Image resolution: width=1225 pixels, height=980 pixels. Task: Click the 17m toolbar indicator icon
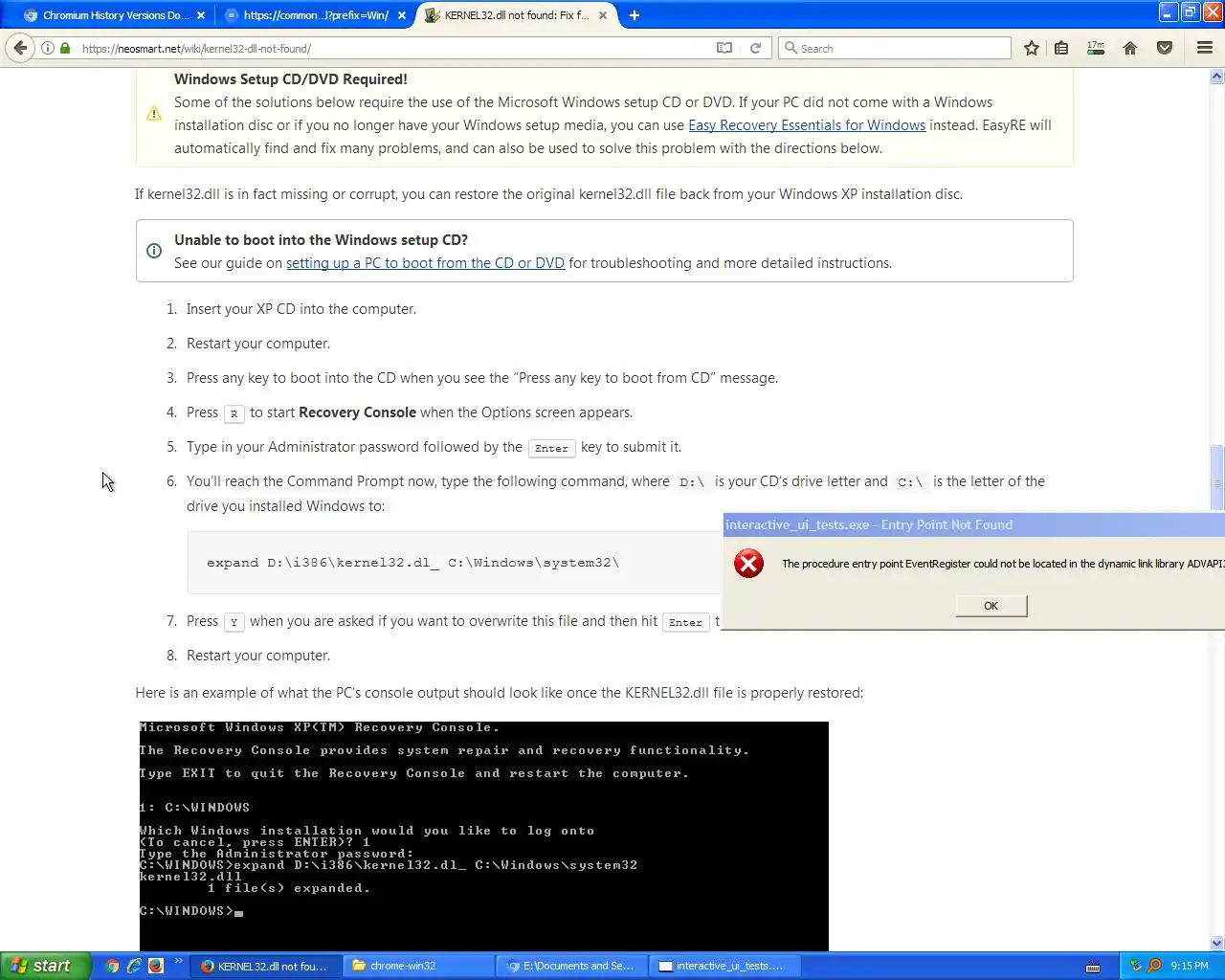click(x=1096, y=48)
